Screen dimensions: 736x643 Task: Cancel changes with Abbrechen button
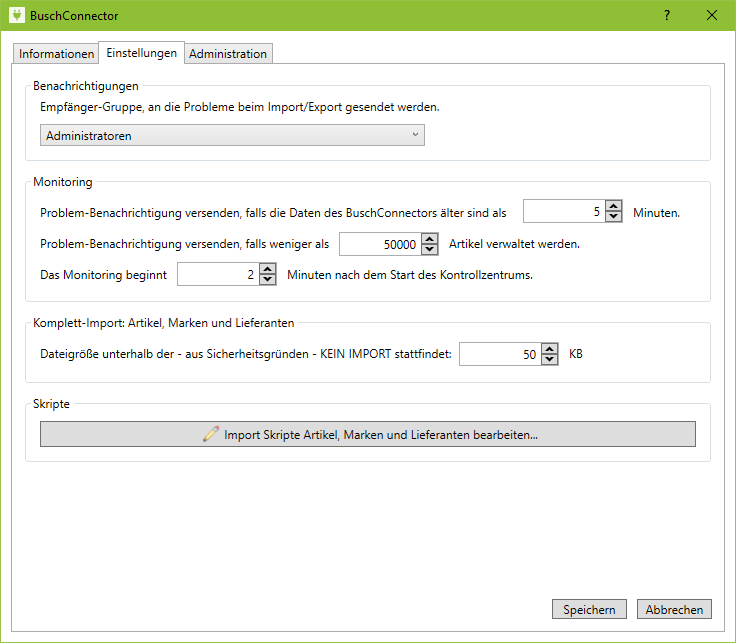(674, 609)
